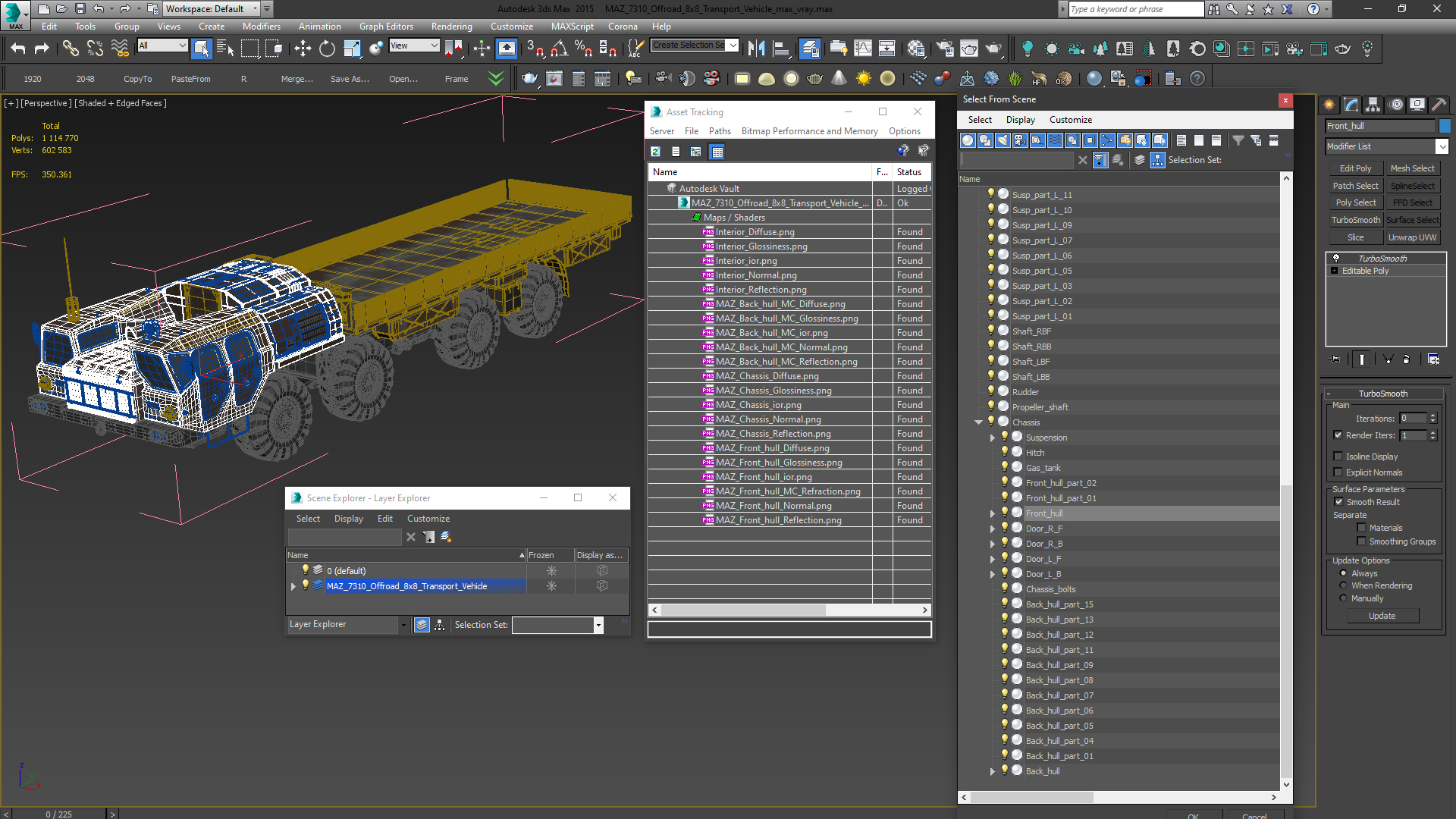Click the Mirror tool icon
Image resolution: width=1456 pixels, height=819 pixels.
[756, 49]
